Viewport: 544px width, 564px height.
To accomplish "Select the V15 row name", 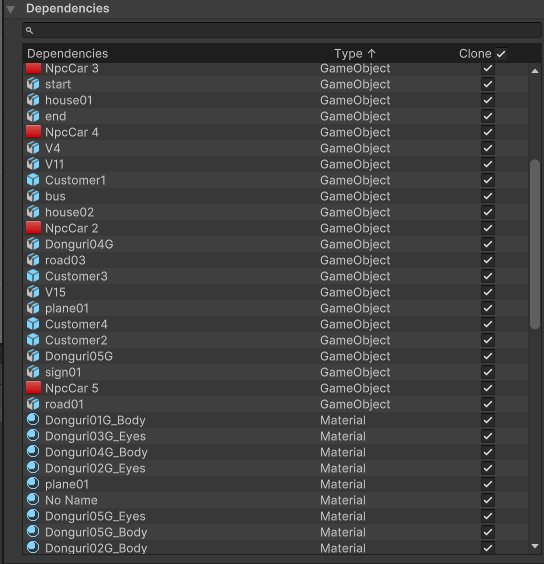I will (x=55, y=292).
